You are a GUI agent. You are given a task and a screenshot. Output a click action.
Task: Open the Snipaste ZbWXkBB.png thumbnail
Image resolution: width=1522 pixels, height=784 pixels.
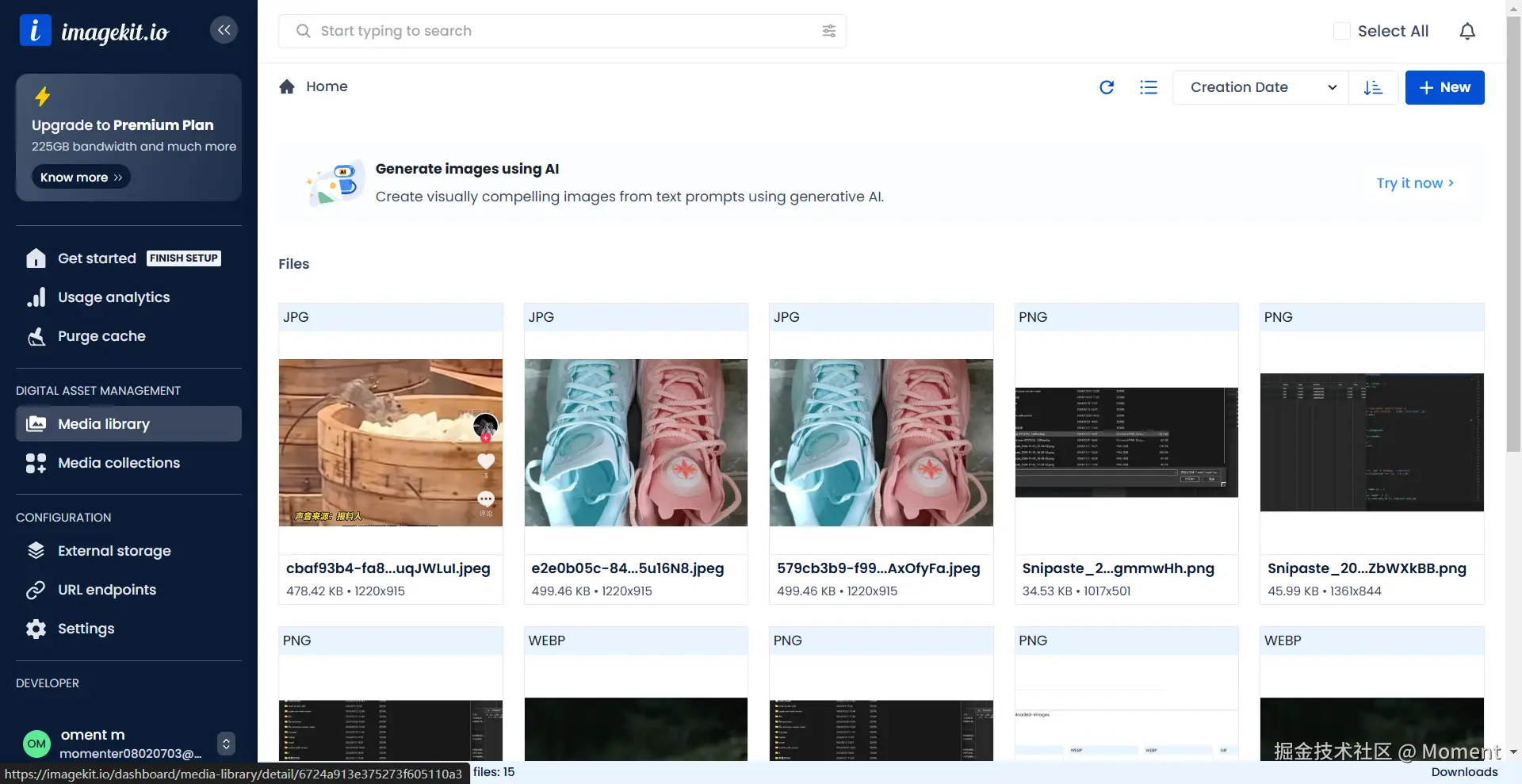click(x=1372, y=442)
